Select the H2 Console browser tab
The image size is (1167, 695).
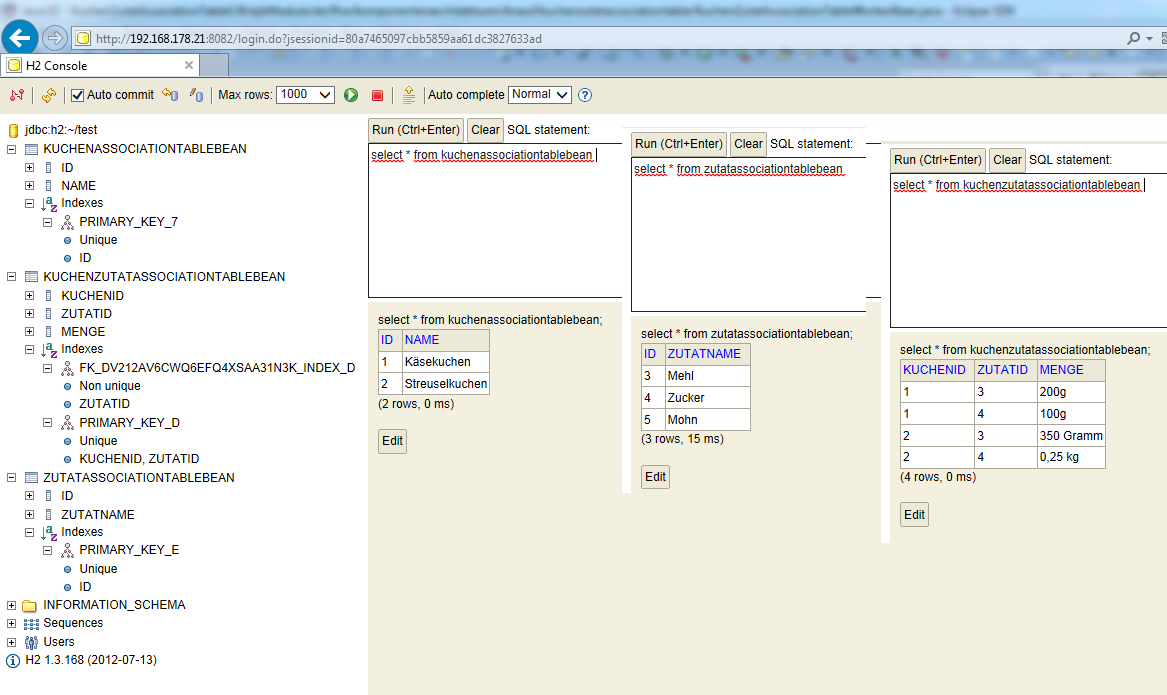tap(100, 65)
